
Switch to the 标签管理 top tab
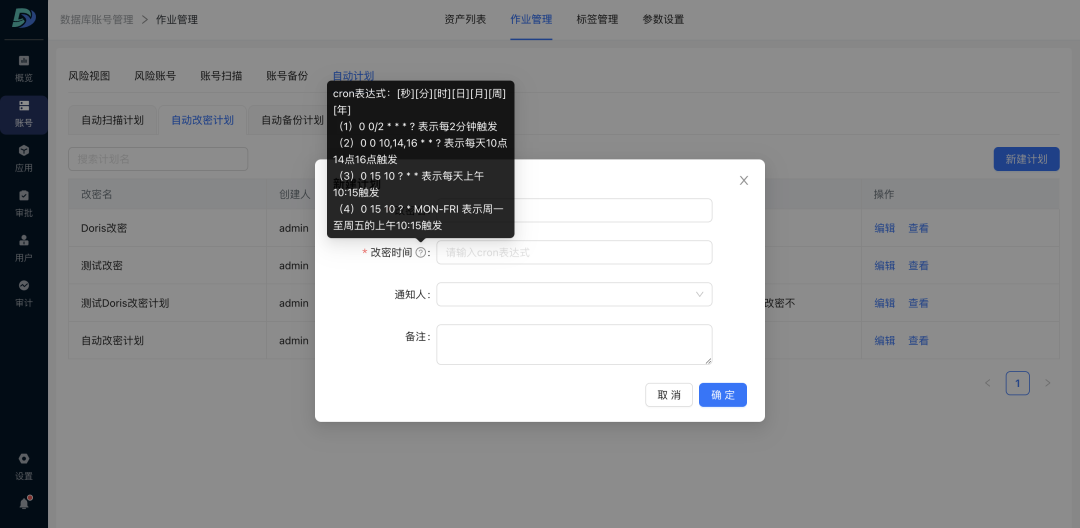pyautogui.click(x=597, y=19)
